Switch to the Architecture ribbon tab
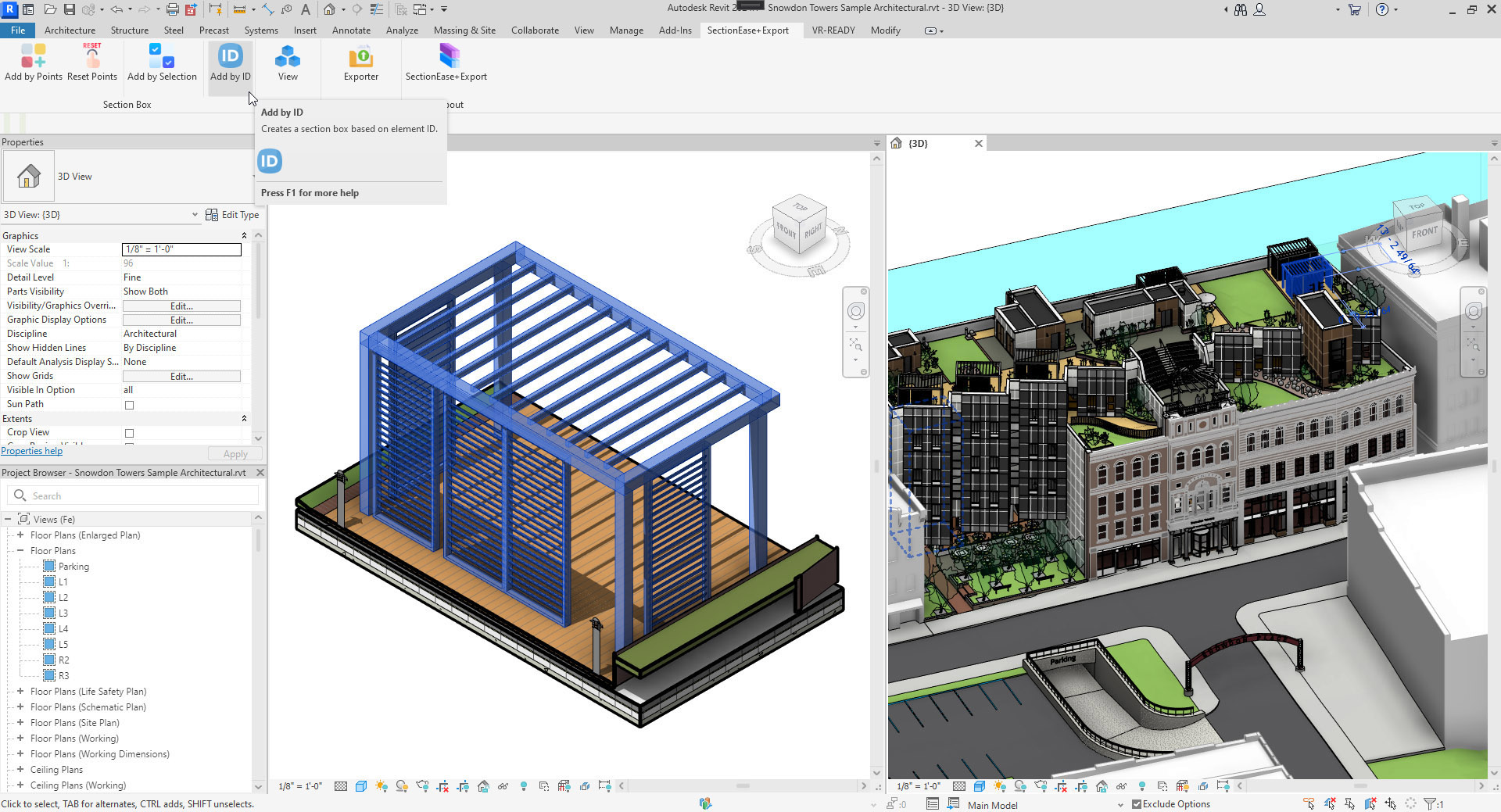The width and height of the screenshot is (1501, 812). pyautogui.click(x=70, y=30)
